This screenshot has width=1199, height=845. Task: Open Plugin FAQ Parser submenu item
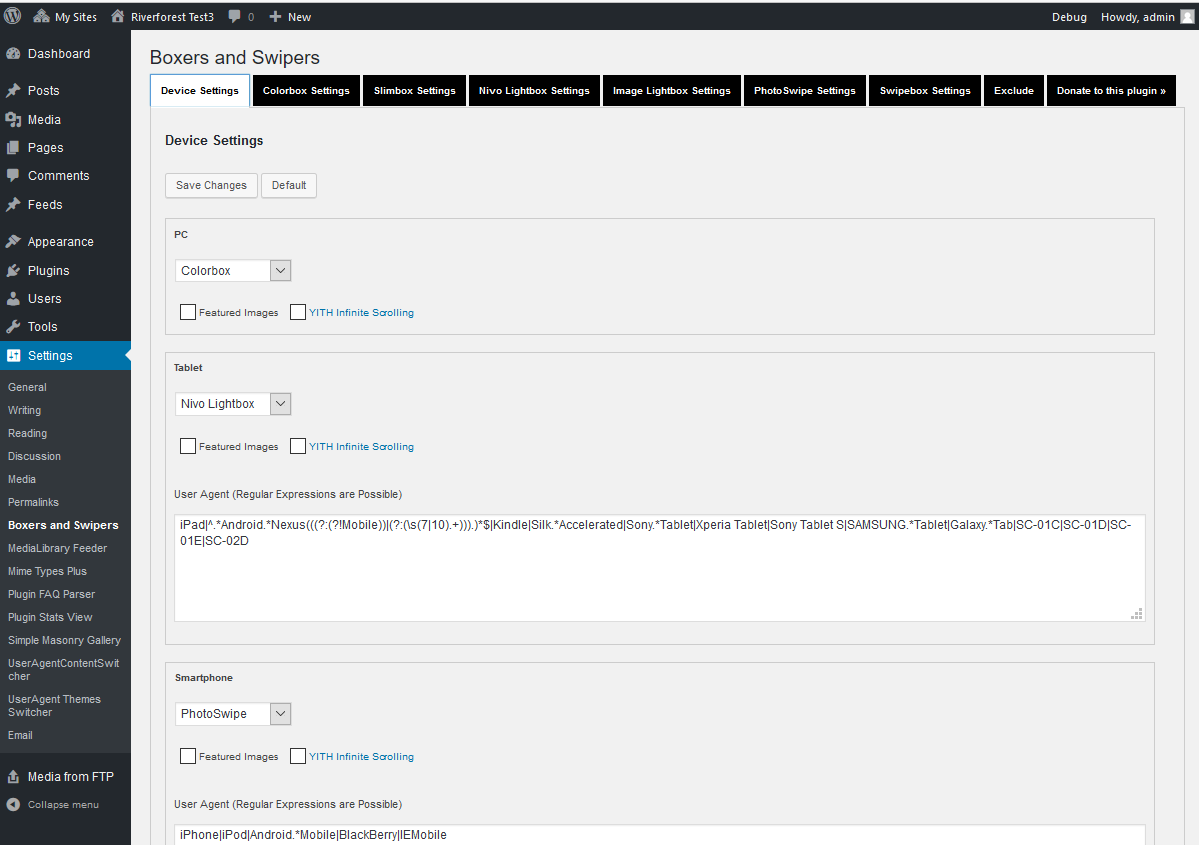(x=51, y=594)
